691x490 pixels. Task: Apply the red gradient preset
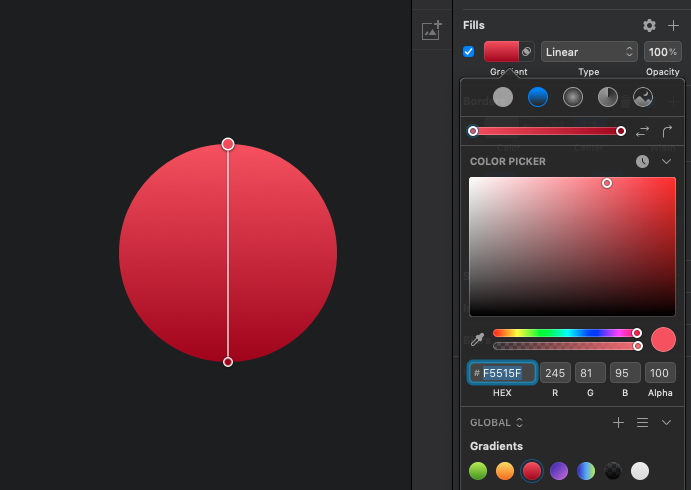pos(532,471)
